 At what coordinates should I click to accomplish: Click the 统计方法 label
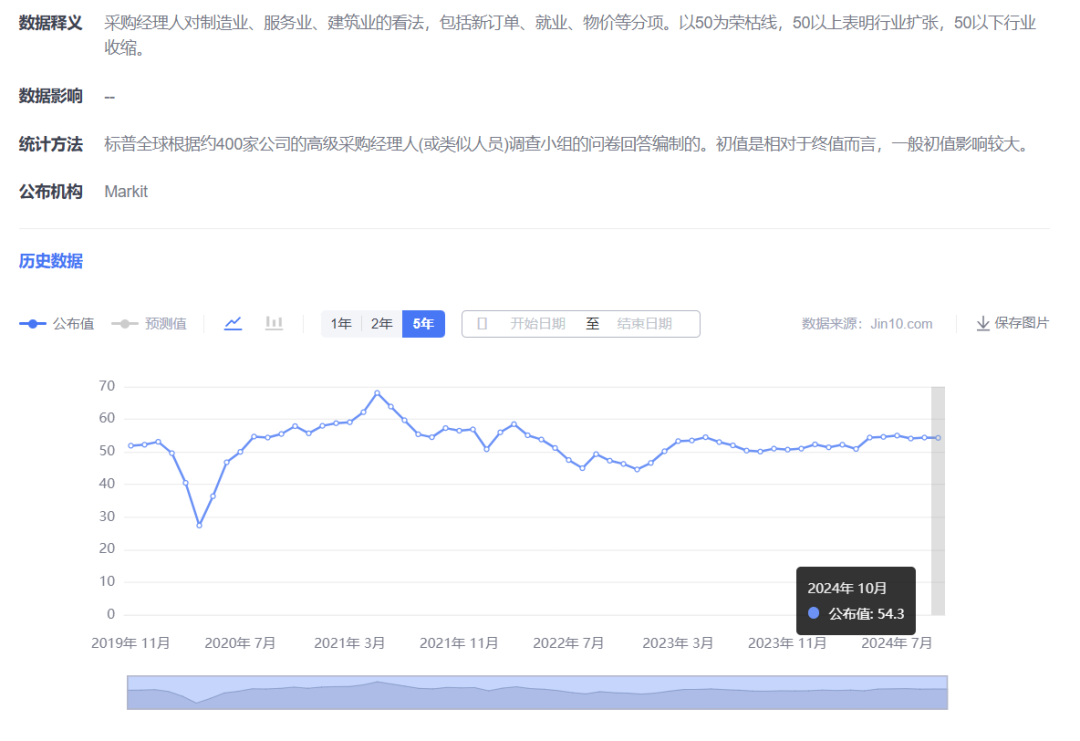51,144
